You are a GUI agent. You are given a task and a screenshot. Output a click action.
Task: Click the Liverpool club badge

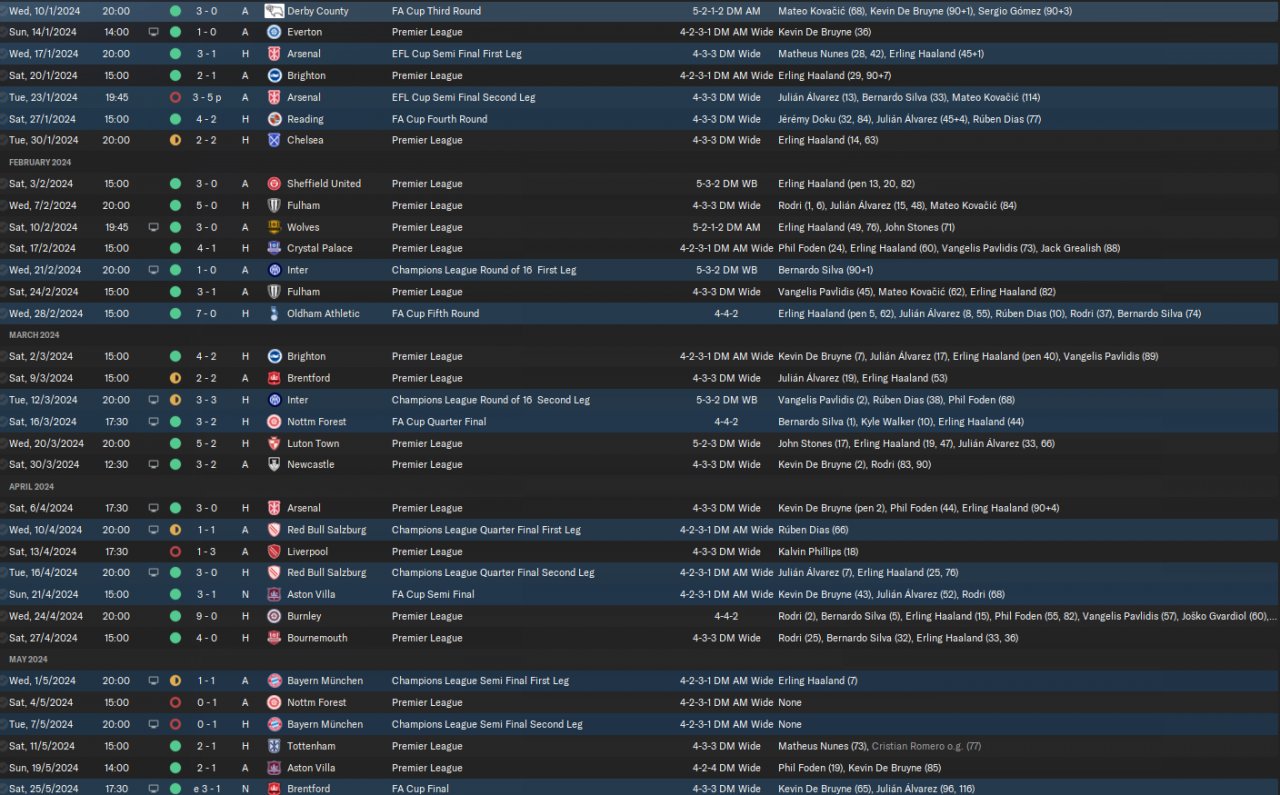pyautogui.click(x=274, y=551)
